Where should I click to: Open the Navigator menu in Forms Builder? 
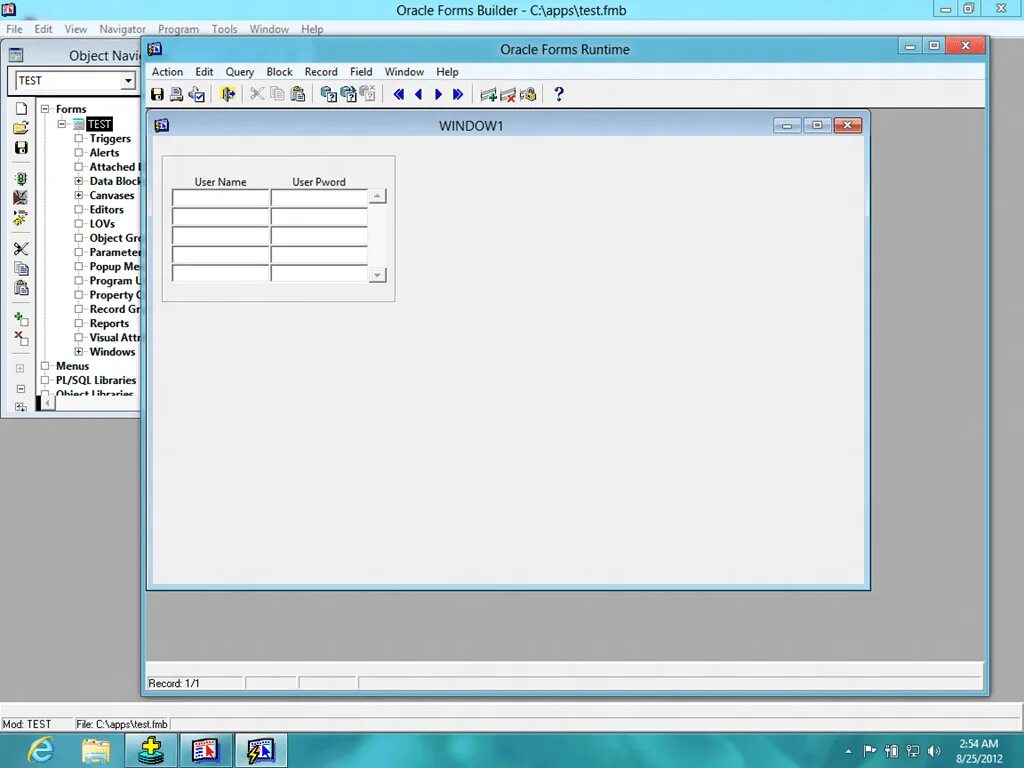[122, 29]
